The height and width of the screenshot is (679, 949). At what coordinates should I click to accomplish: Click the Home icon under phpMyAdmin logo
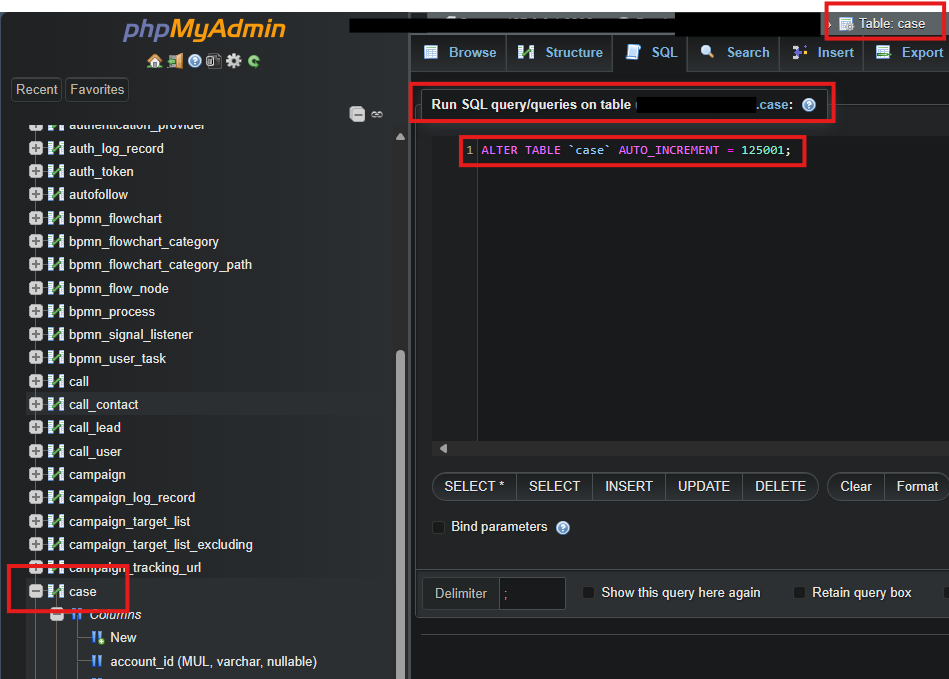[x=154, y=61]
